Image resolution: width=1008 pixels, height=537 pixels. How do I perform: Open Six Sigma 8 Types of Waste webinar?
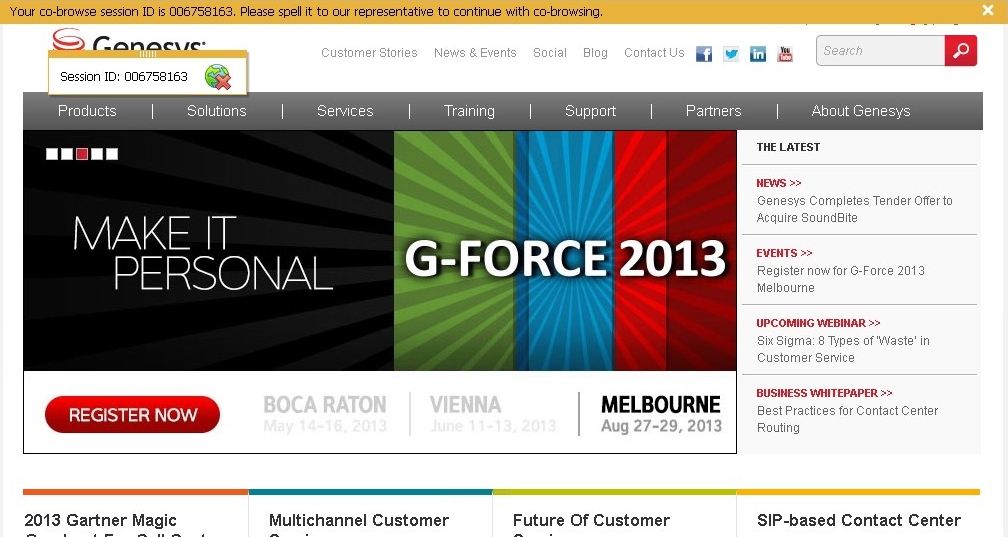click(x=843, y=349)
